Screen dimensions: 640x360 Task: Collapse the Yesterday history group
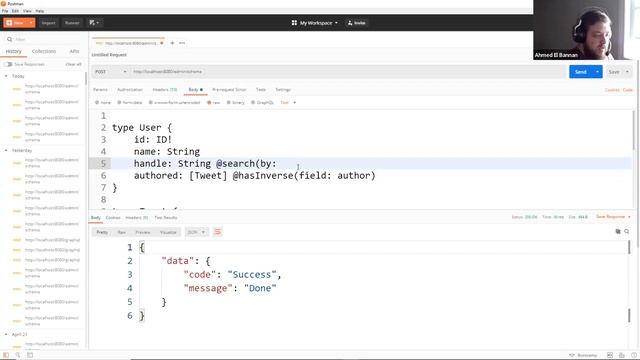click(x=6, y=151)
